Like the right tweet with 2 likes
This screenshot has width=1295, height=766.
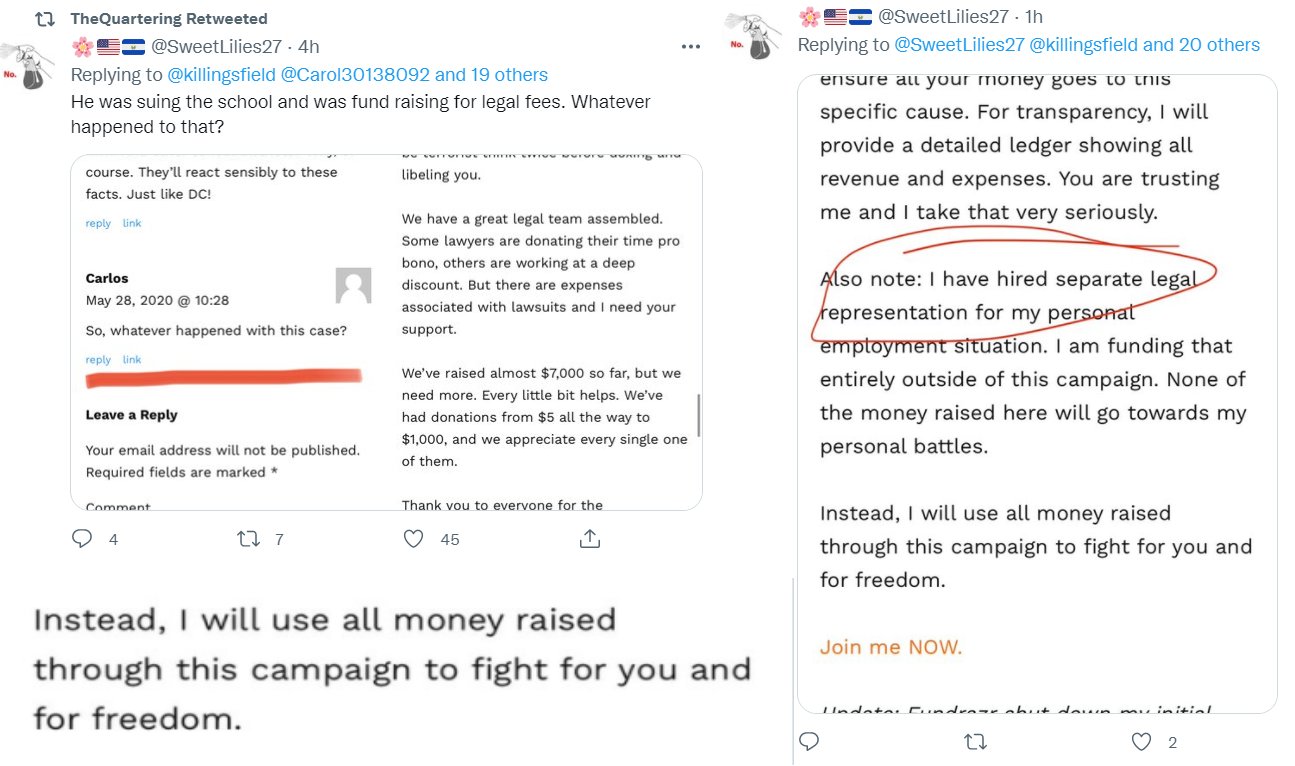click(x=1141, y=741)
